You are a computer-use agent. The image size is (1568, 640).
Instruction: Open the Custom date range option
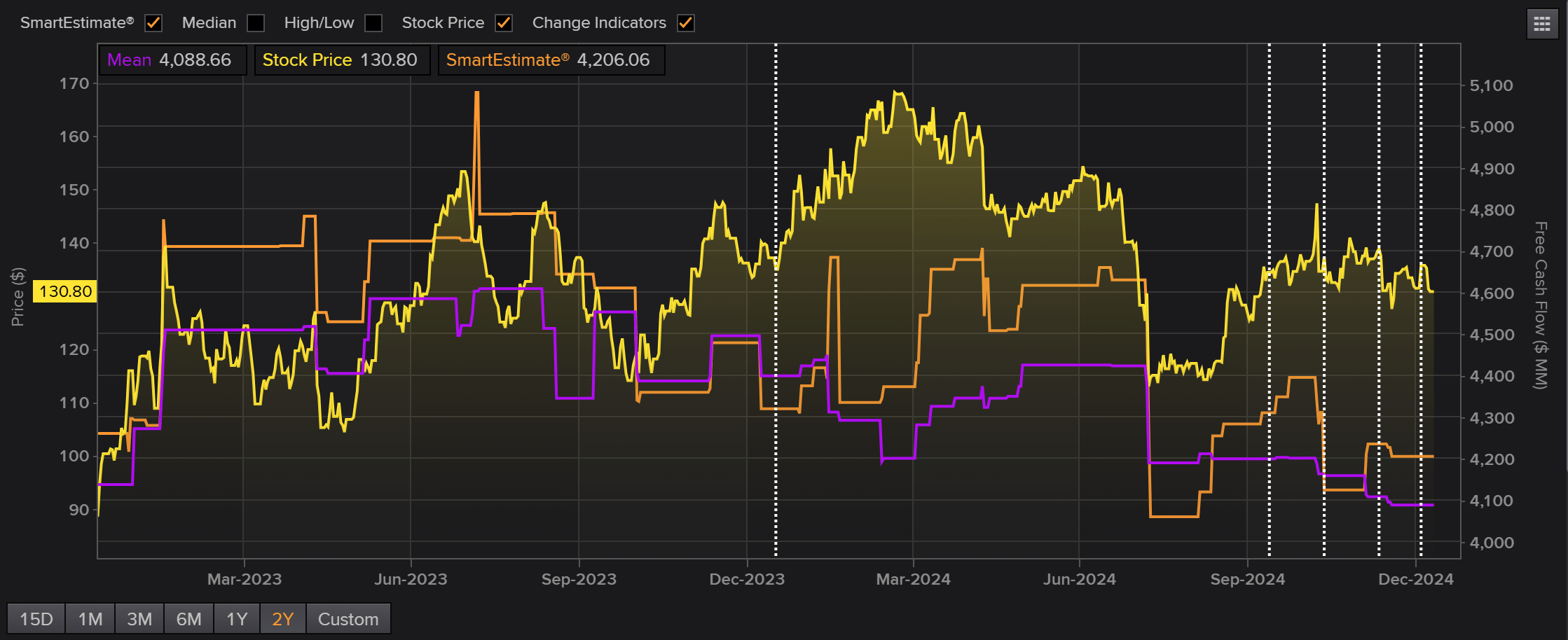[x=348, y=619]
